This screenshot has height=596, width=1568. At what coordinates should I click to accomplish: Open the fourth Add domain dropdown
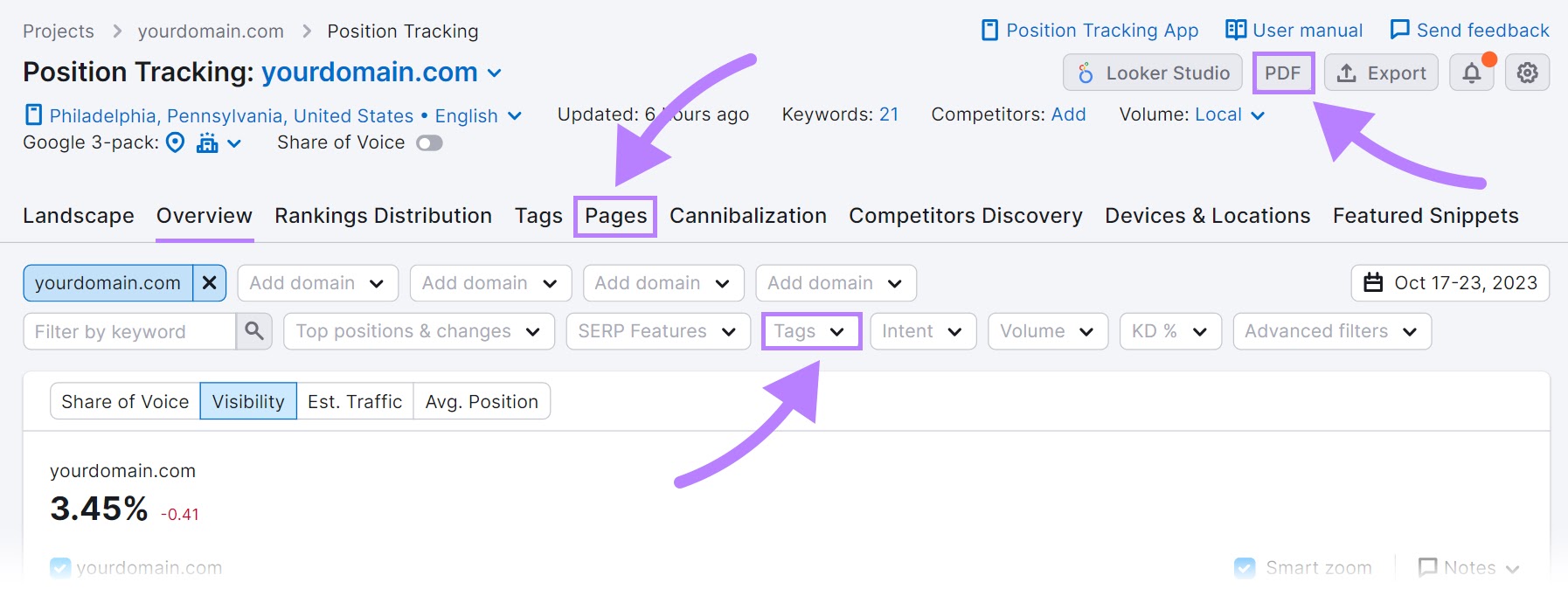pyautogui.click(x=836, y=283)
